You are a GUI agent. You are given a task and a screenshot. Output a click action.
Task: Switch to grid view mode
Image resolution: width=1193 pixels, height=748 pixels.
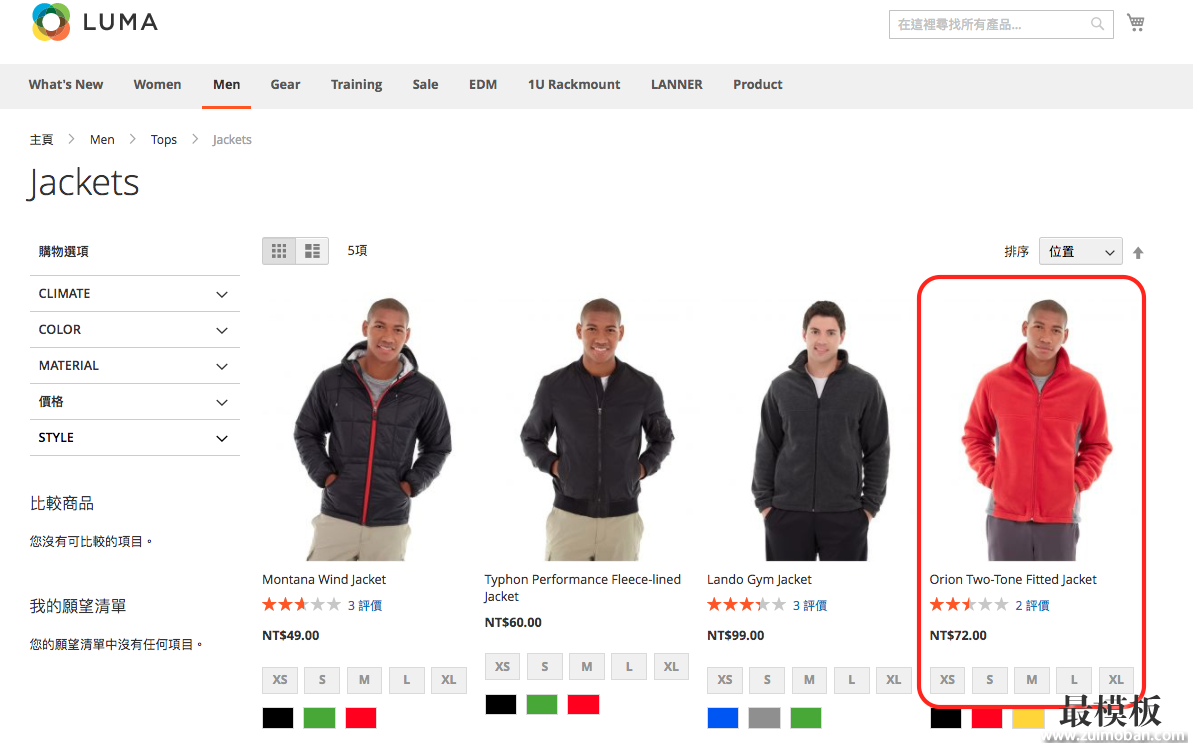coord(279,251)
